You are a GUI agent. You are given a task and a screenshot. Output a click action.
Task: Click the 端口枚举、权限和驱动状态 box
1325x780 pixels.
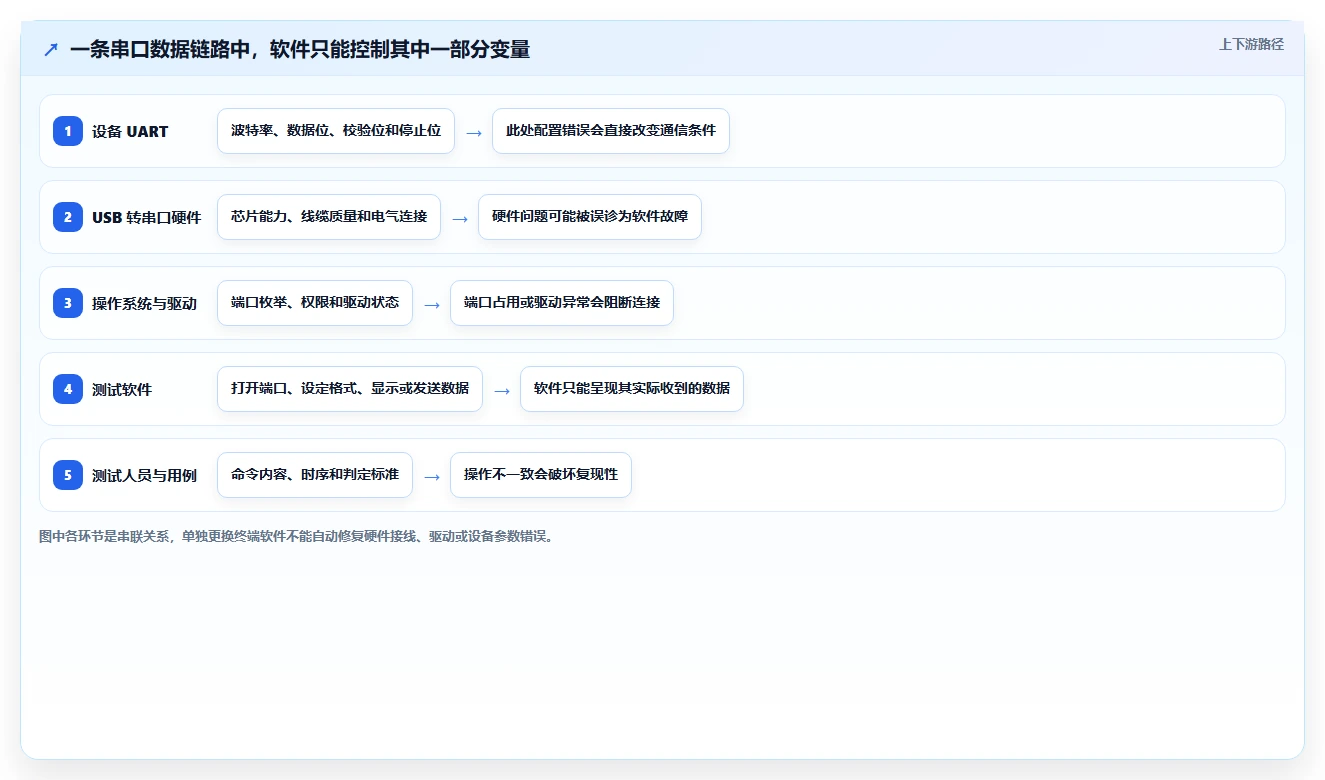point(315,303)
